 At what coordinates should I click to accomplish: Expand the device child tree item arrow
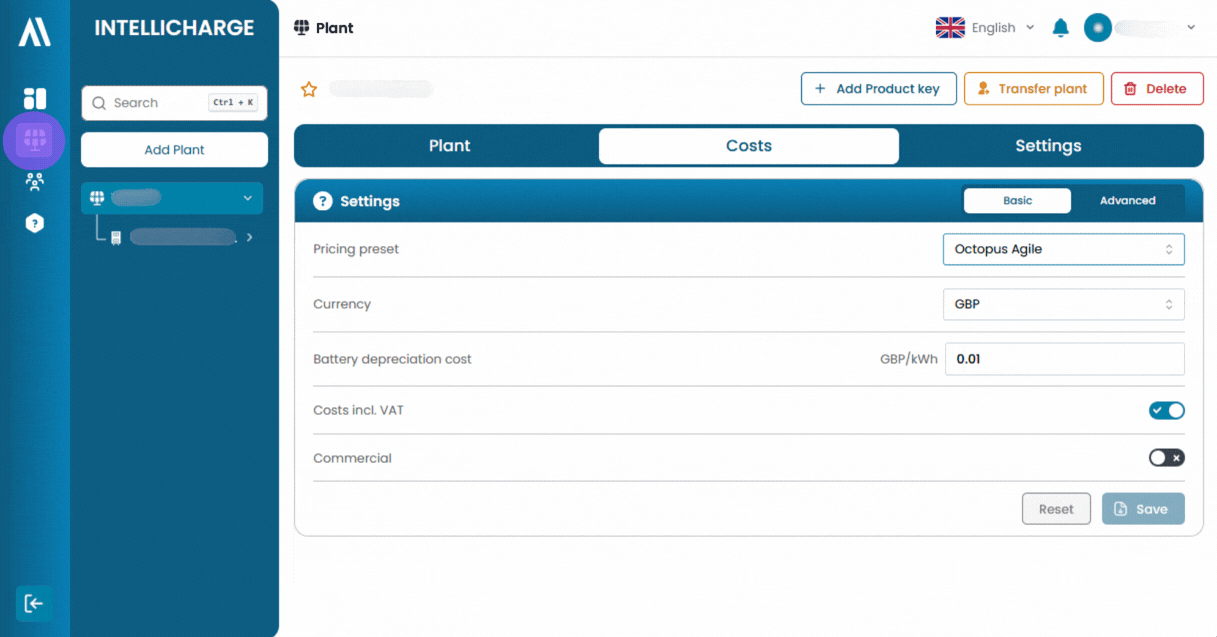[x=249, y=238]
